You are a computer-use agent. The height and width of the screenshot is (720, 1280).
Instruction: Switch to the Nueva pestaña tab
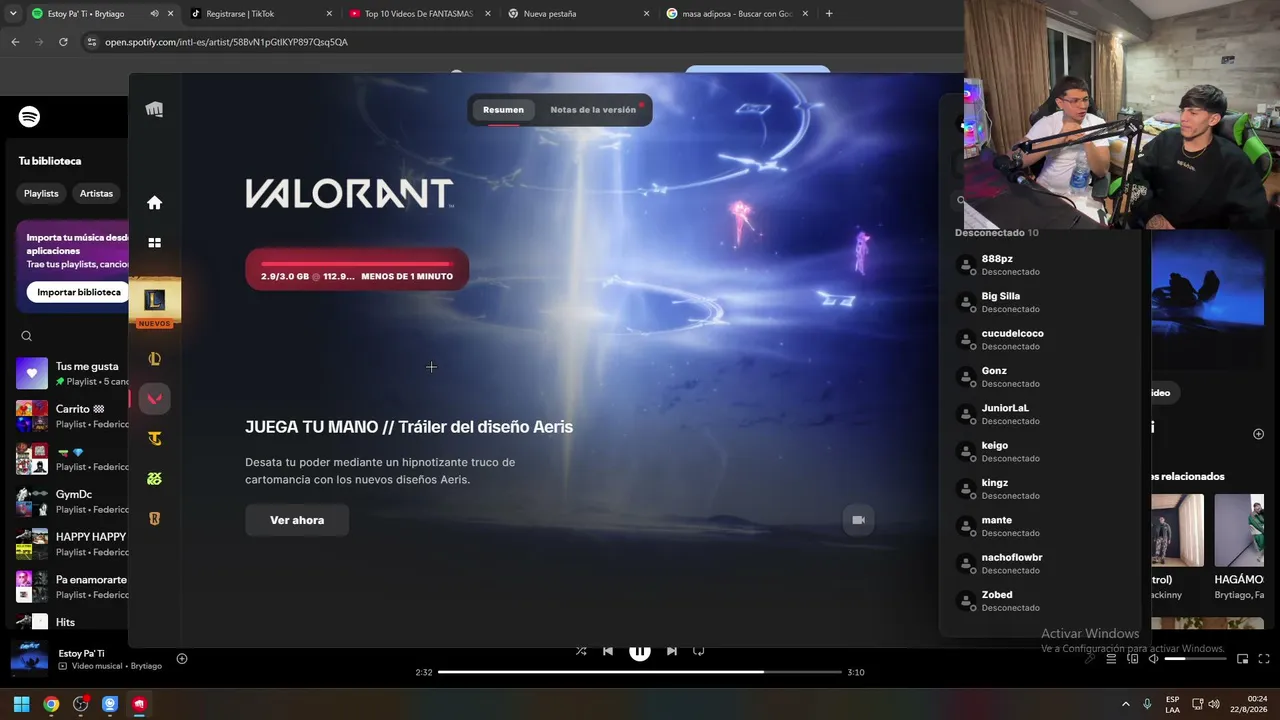(x=578, y=14)
